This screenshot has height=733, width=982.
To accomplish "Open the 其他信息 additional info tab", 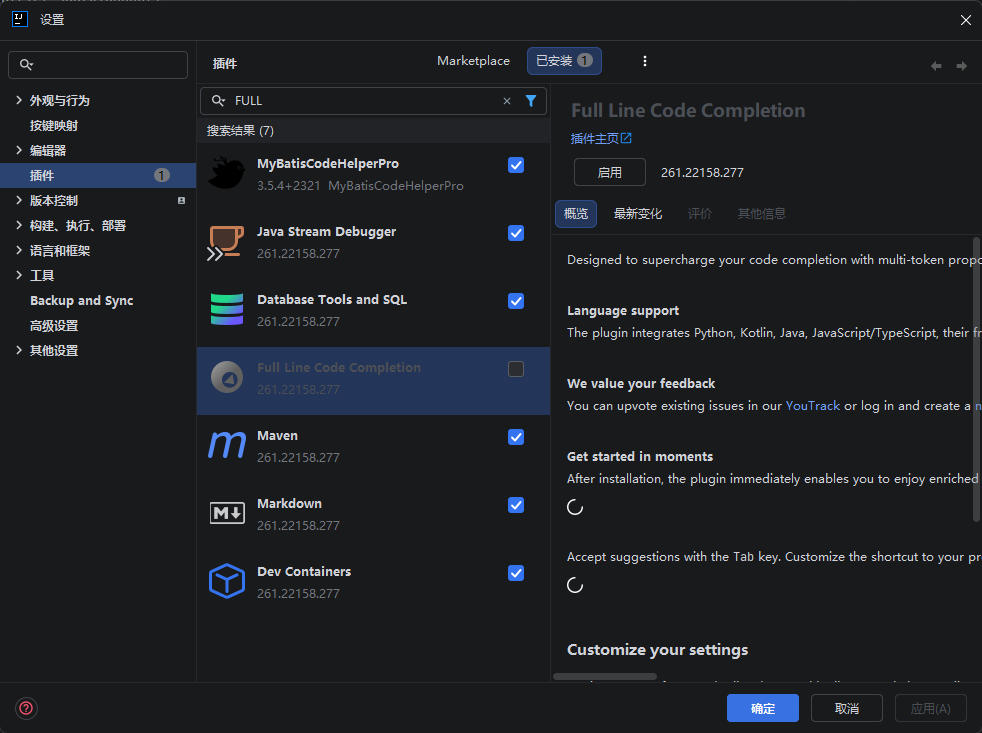I will point(762,214).
